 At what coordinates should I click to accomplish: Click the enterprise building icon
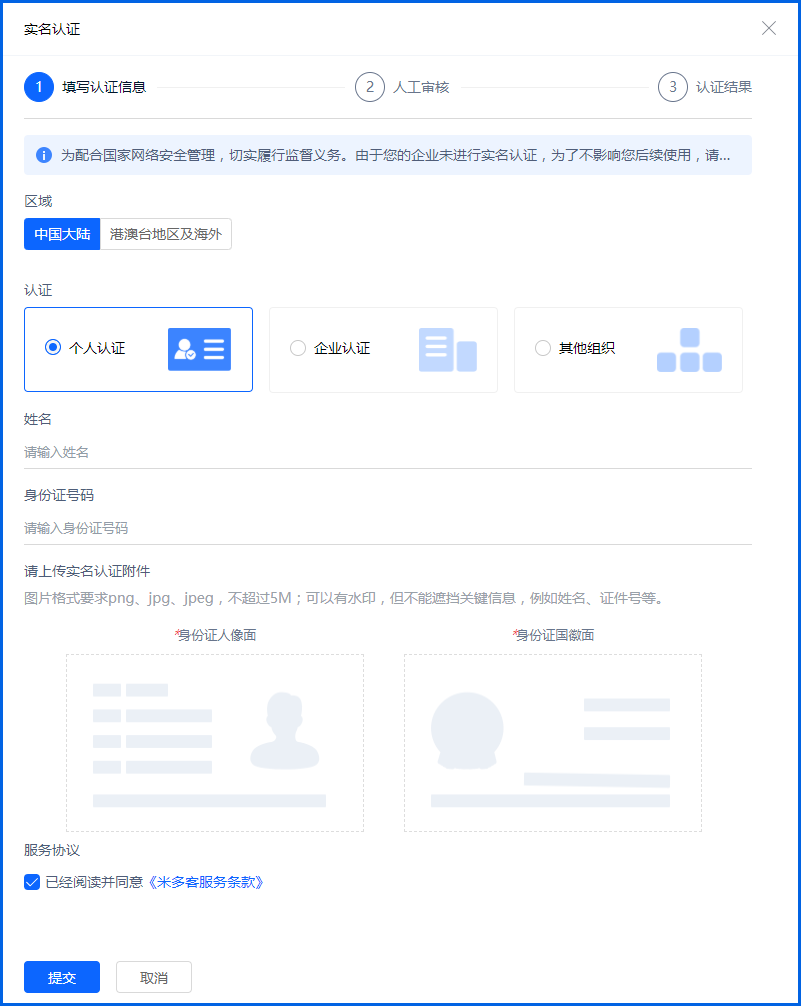click(x=448, y=350)
